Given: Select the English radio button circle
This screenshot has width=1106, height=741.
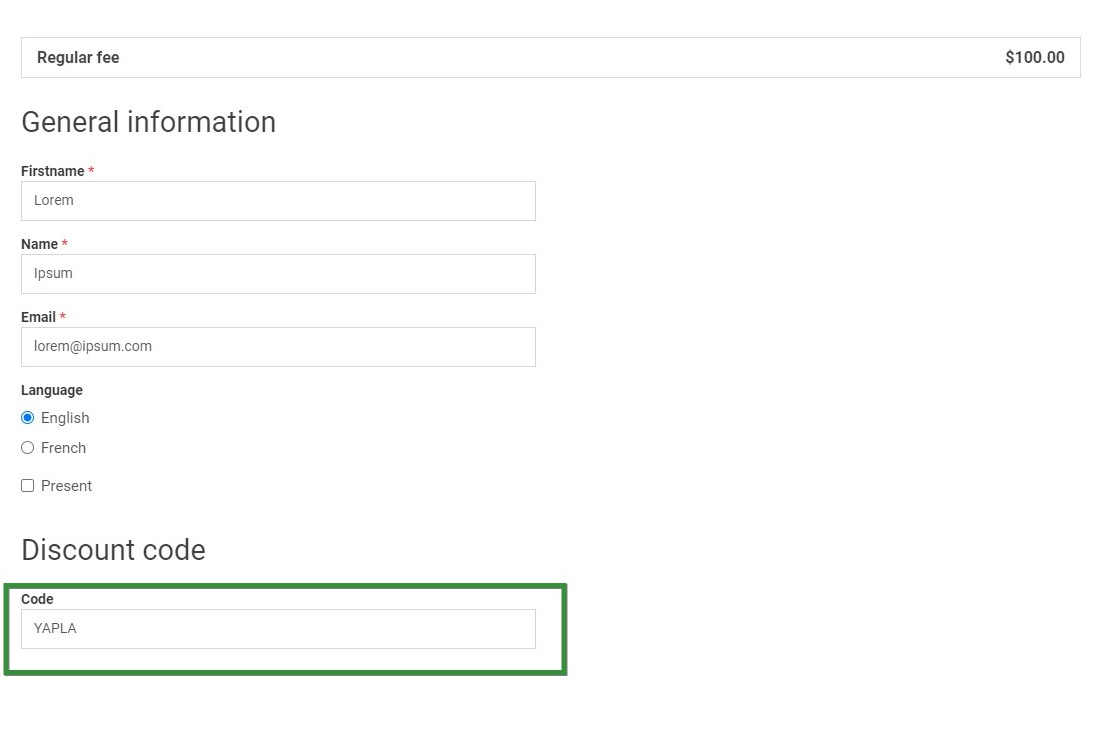Looking at the screenshot, I should click(x=28, y=418).
